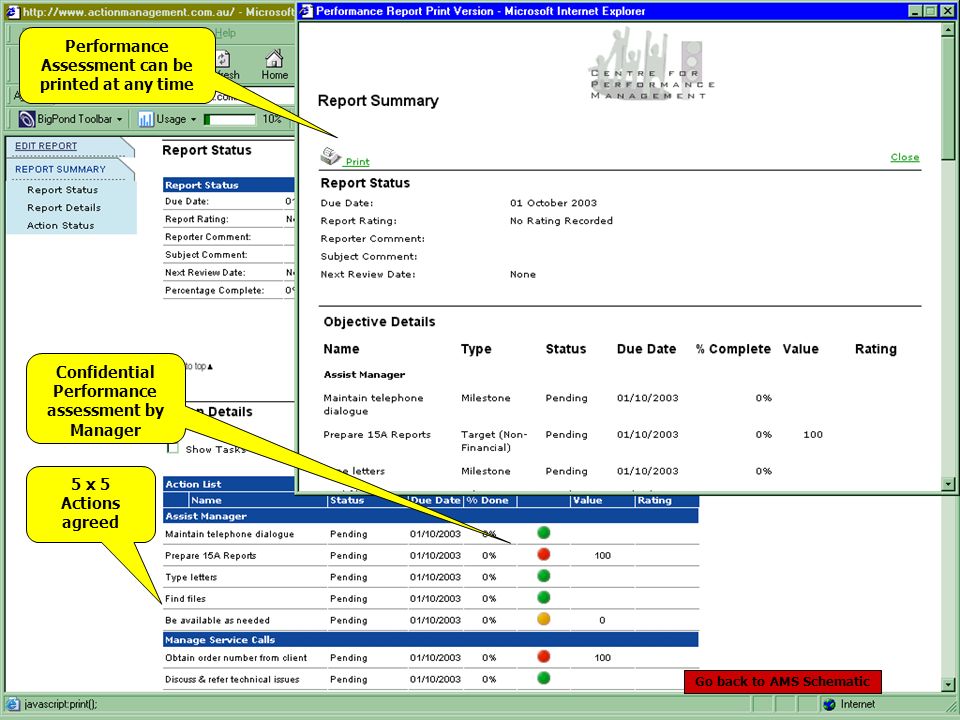Toggle the Show Tasks checkbox

173,449
